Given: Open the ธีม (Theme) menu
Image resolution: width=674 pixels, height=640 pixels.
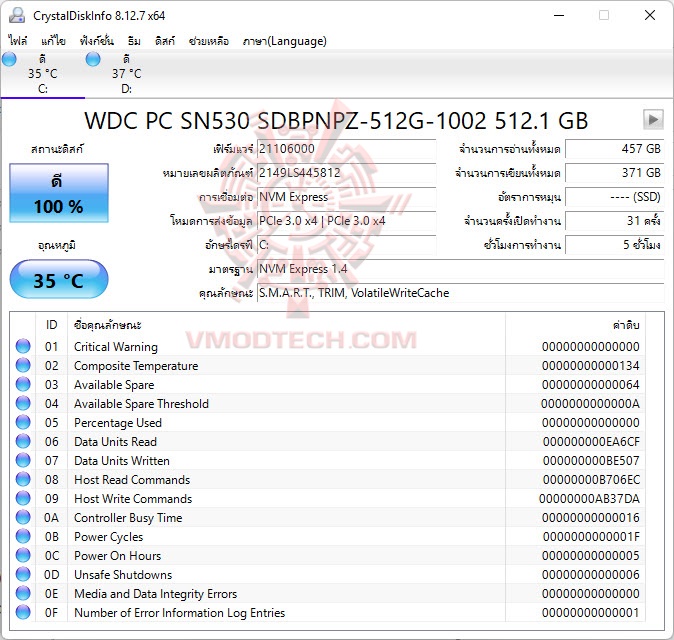Looking at the screenshot, I should pos(134,41).
